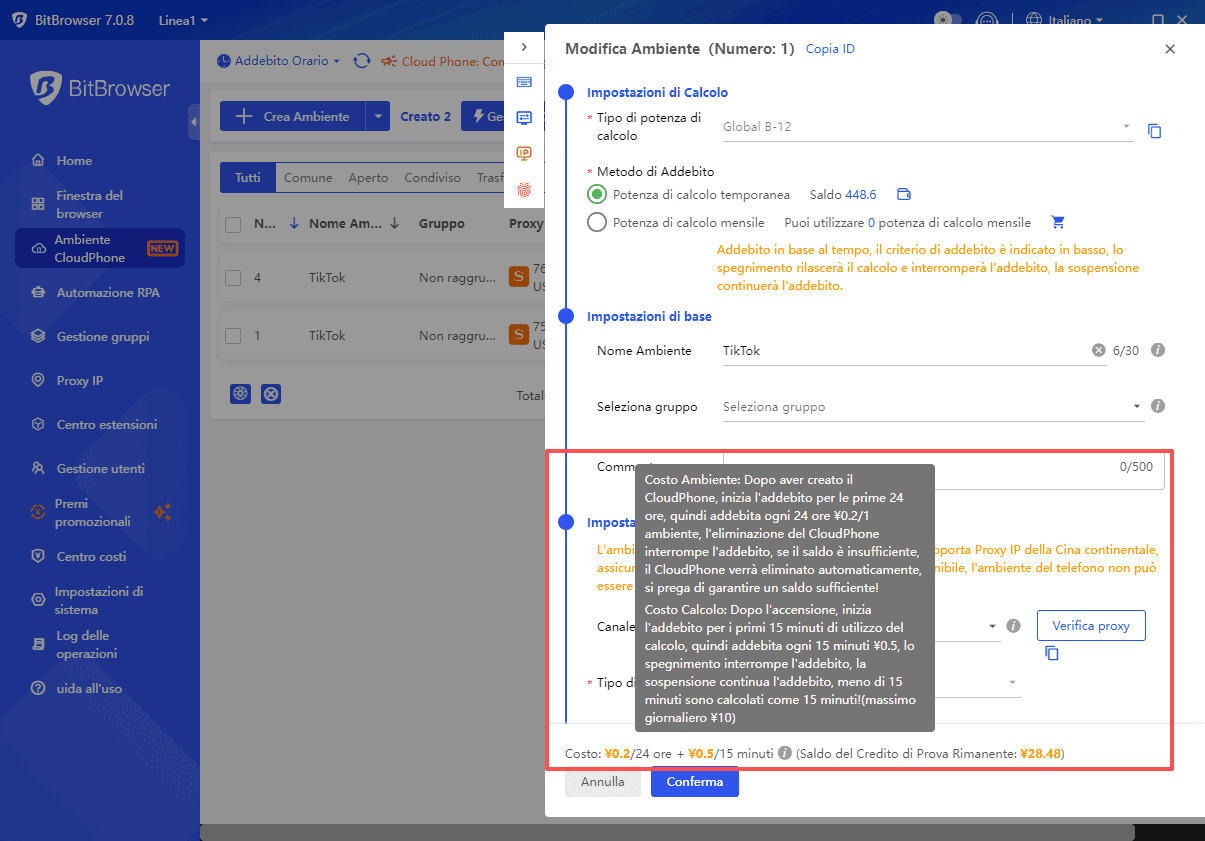
Task: Click the wallet icon next to Saldo 448.6
Action: (x=904, y=195)
